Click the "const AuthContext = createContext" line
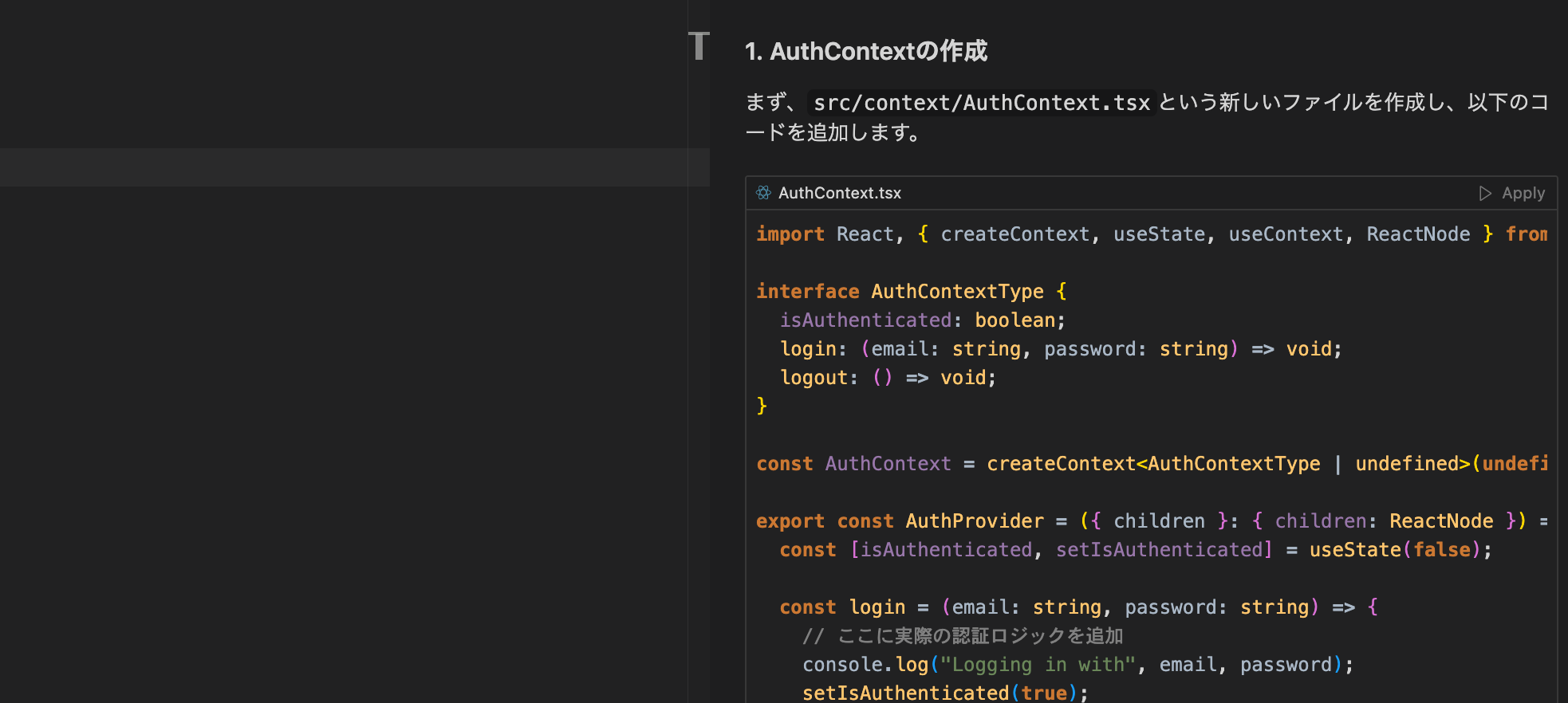The height and width of the screenshot is (703, 1568). [x=1152, y=464]
